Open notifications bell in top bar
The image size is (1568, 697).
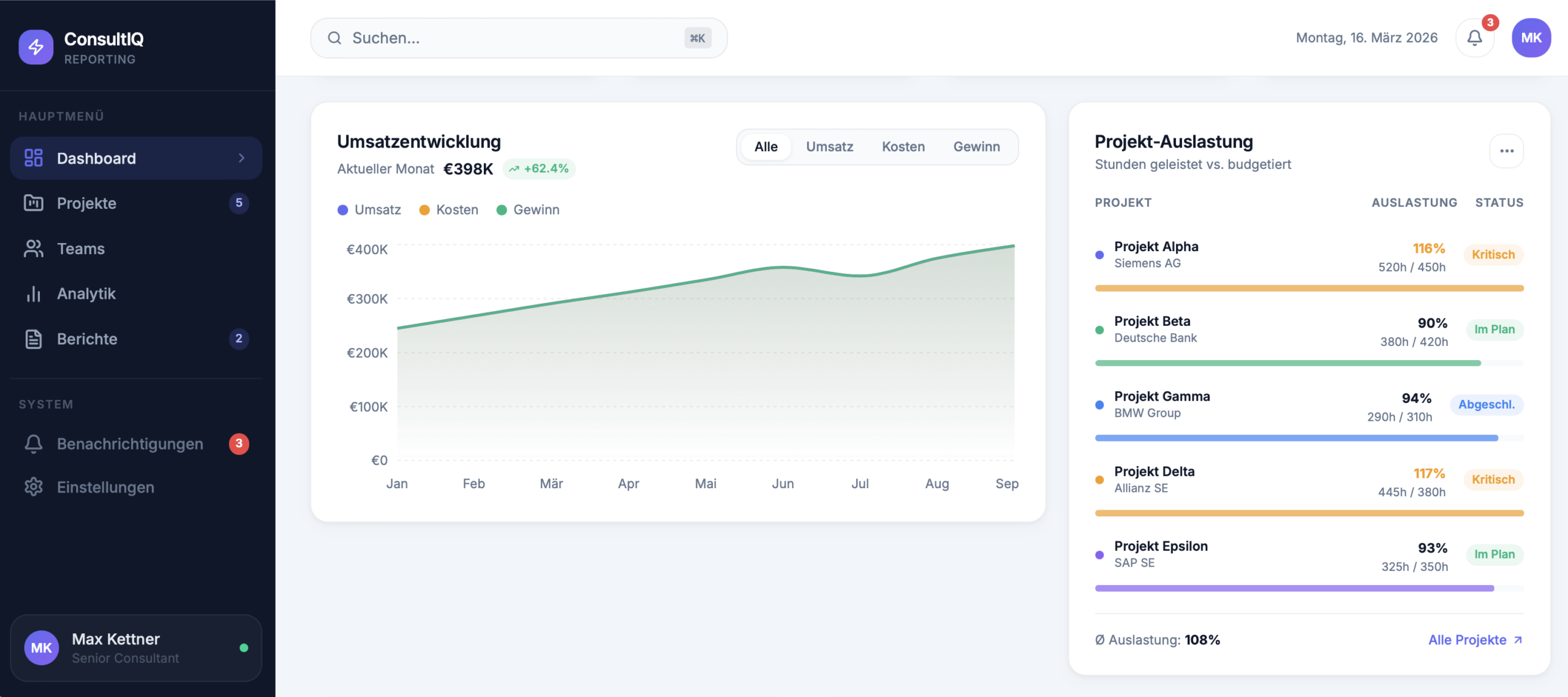[x=1474, y=38]
